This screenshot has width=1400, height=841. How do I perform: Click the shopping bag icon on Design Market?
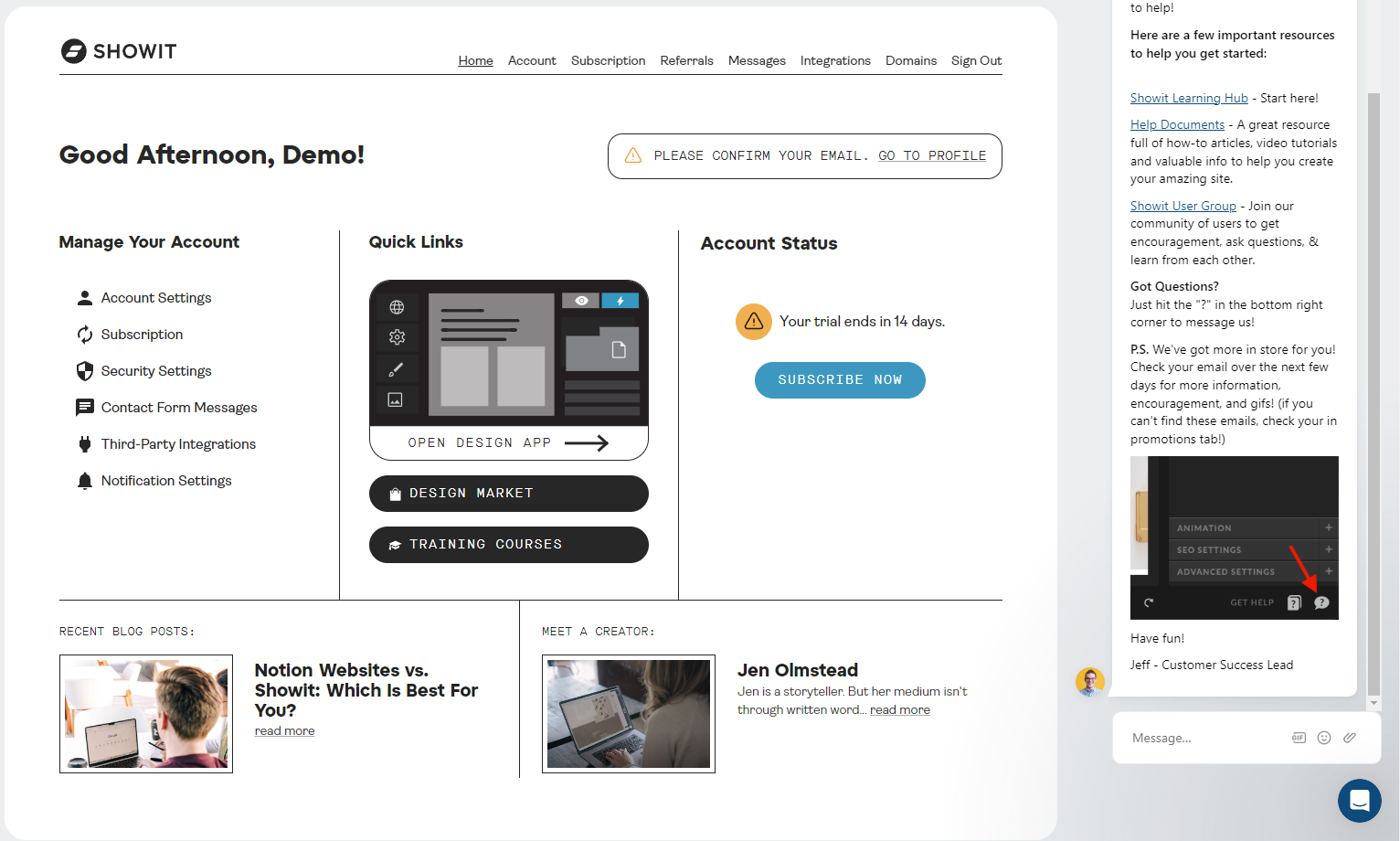(396, 494)
